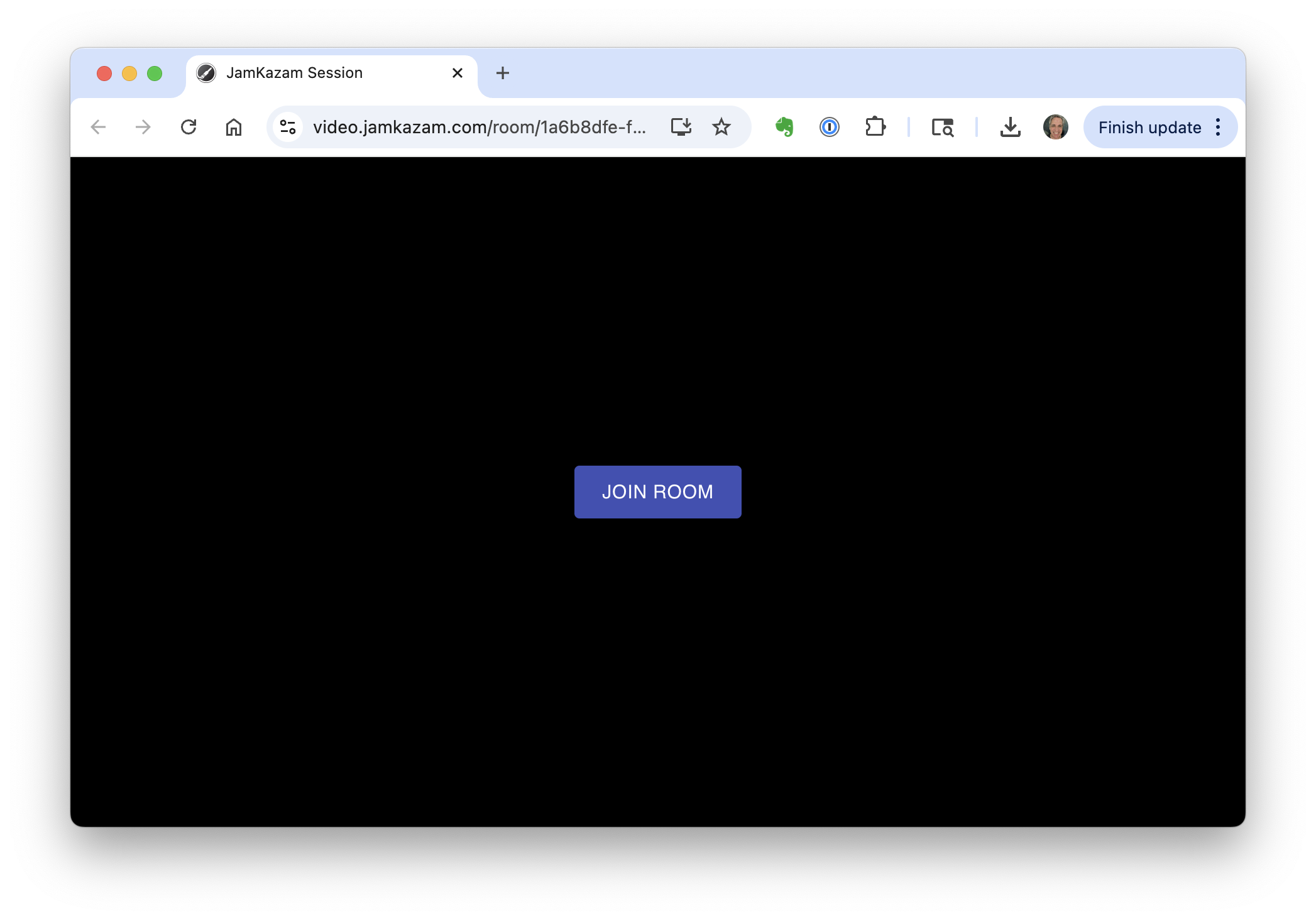The height and width of the screenshot is (920, 1316).
Task: Open the Chrome three-dot menu
Action: pos(1218,127)
